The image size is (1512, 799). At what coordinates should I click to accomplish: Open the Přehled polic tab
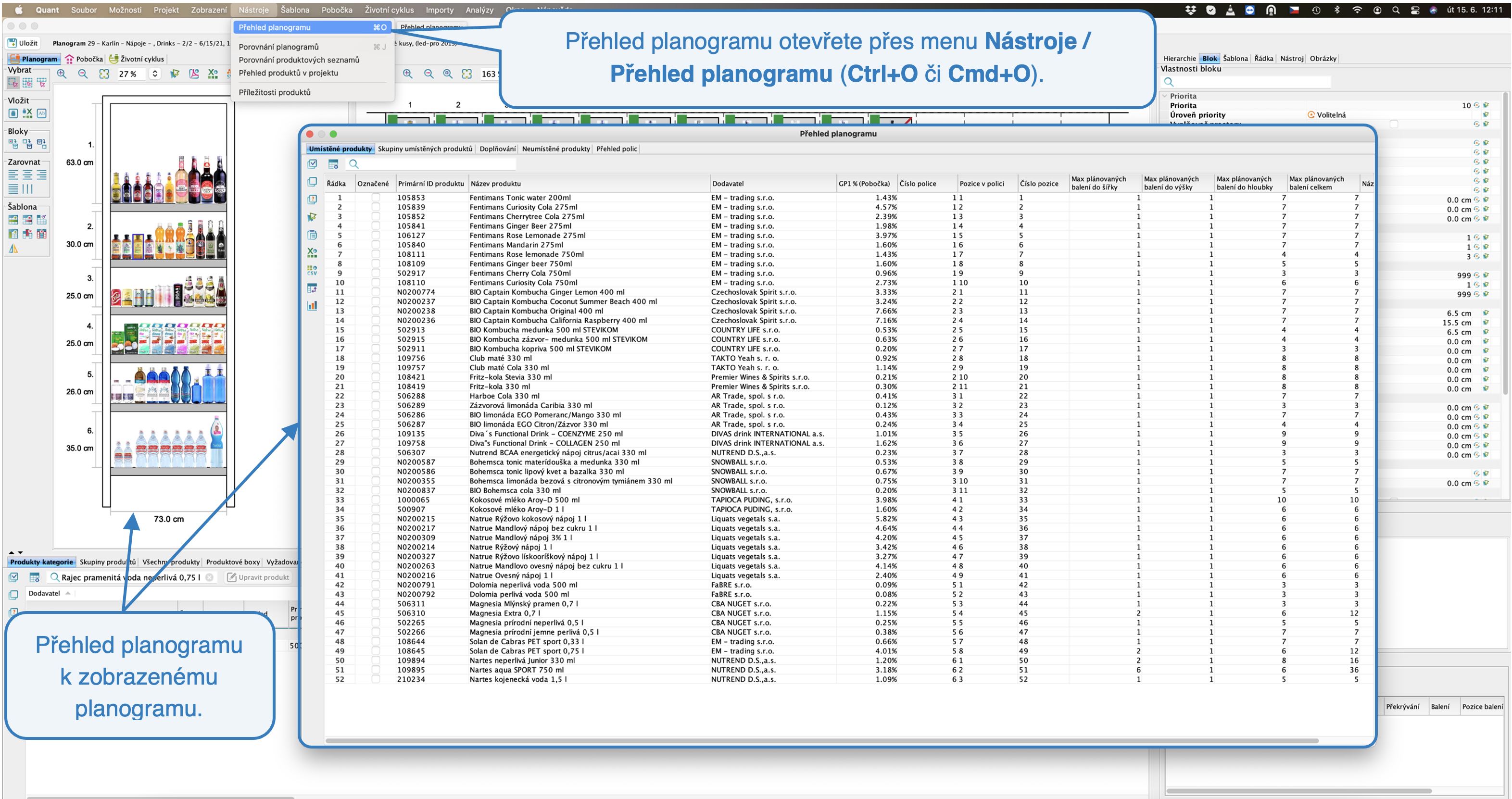point(617,149)
